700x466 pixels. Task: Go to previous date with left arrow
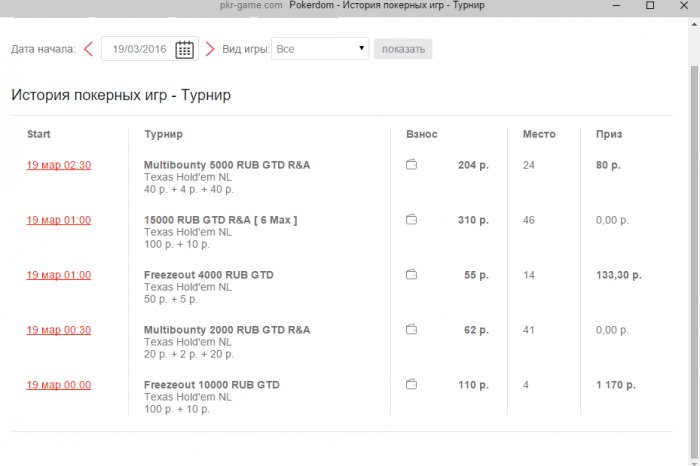coord(89,49)
